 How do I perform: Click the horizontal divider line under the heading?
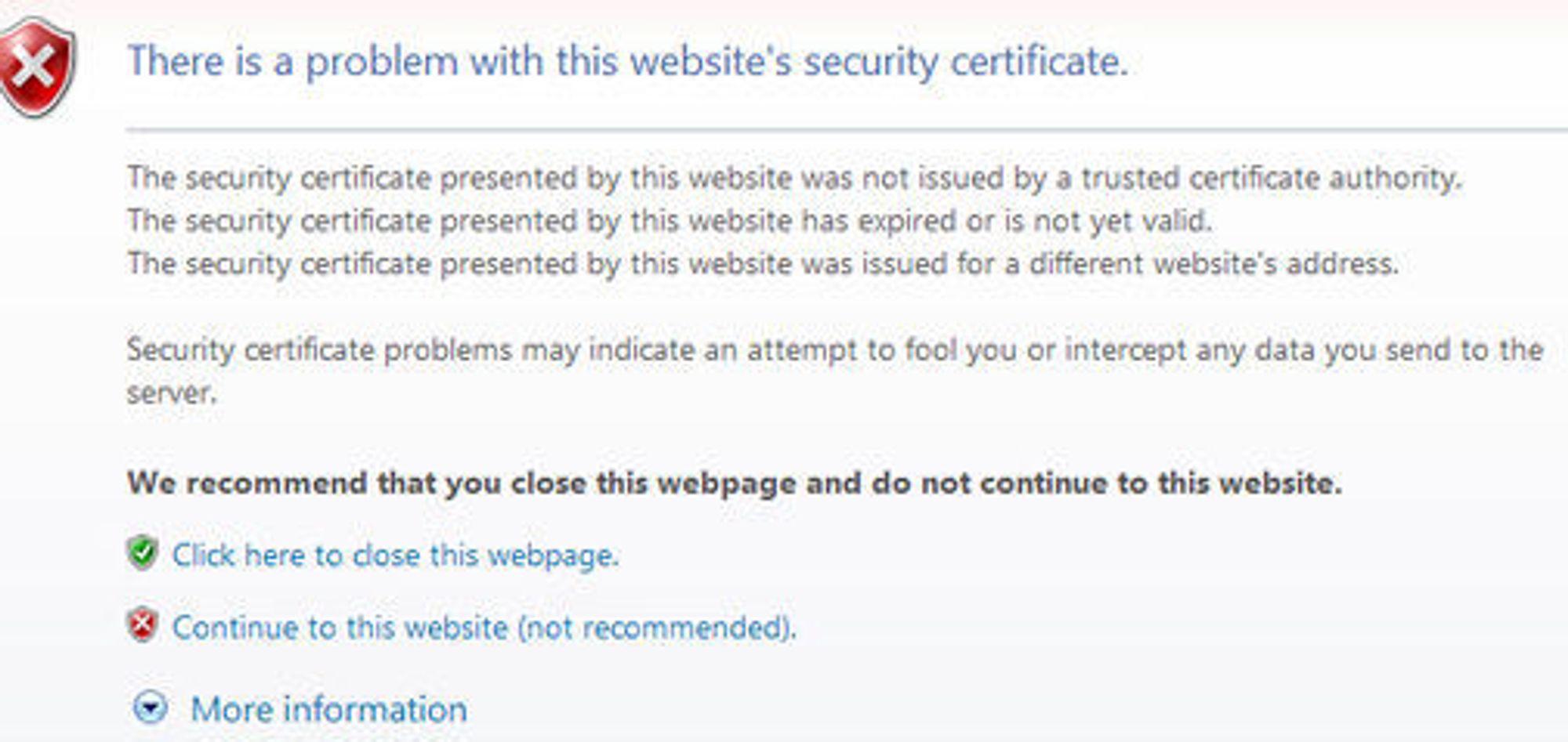(847, 129)
